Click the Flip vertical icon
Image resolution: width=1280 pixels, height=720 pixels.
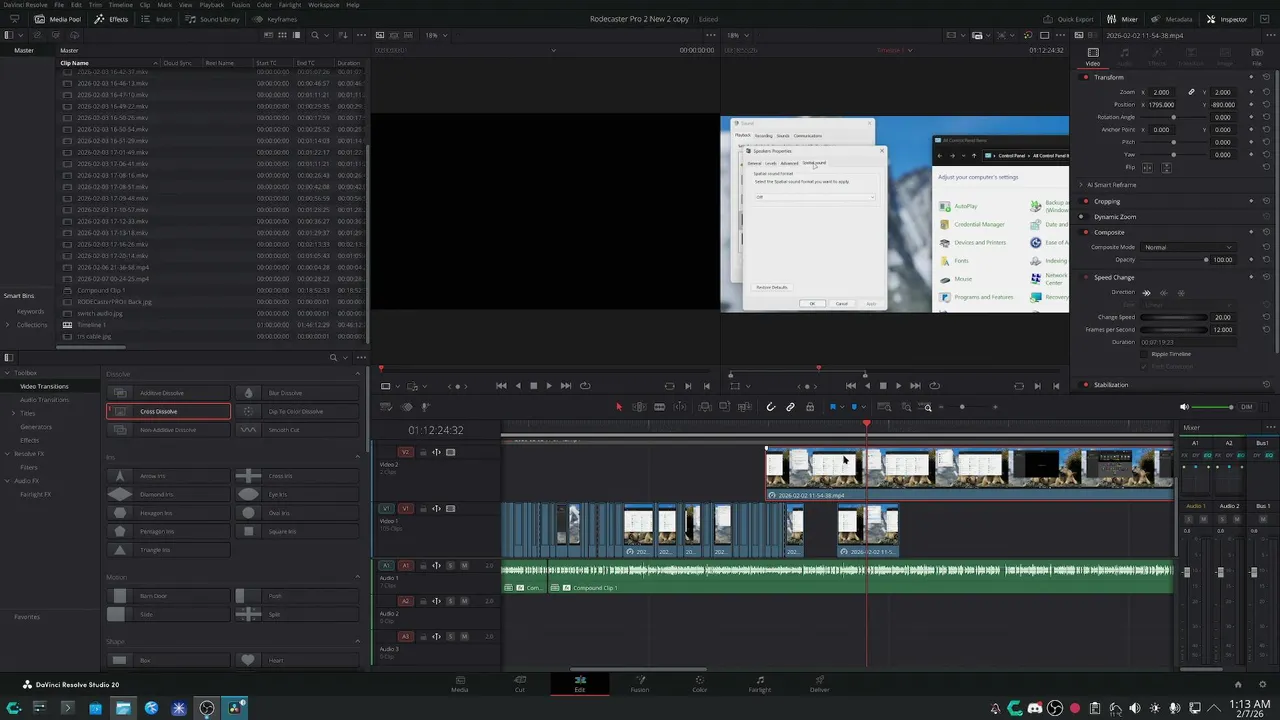(x=1166, y=167)
